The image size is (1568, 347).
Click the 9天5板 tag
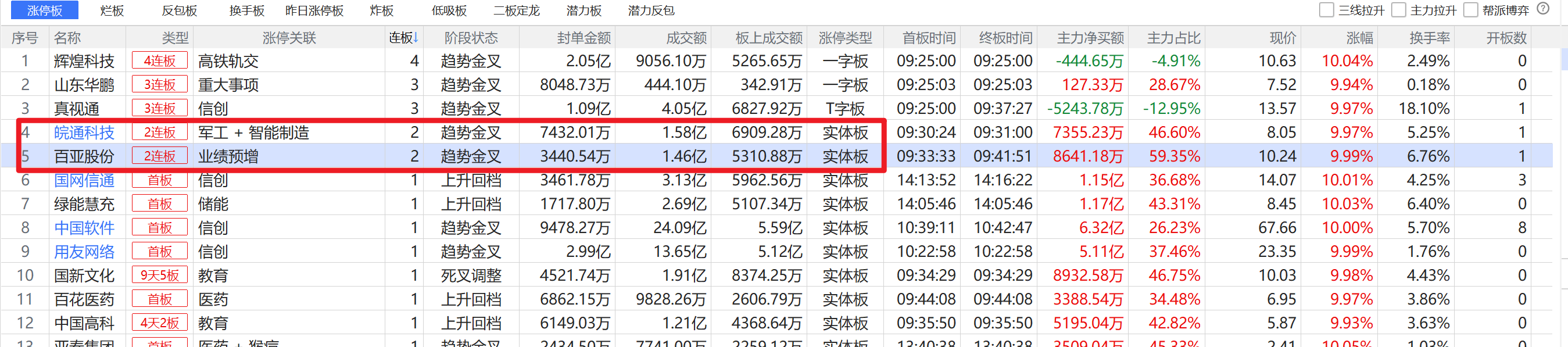coord(159,275)
